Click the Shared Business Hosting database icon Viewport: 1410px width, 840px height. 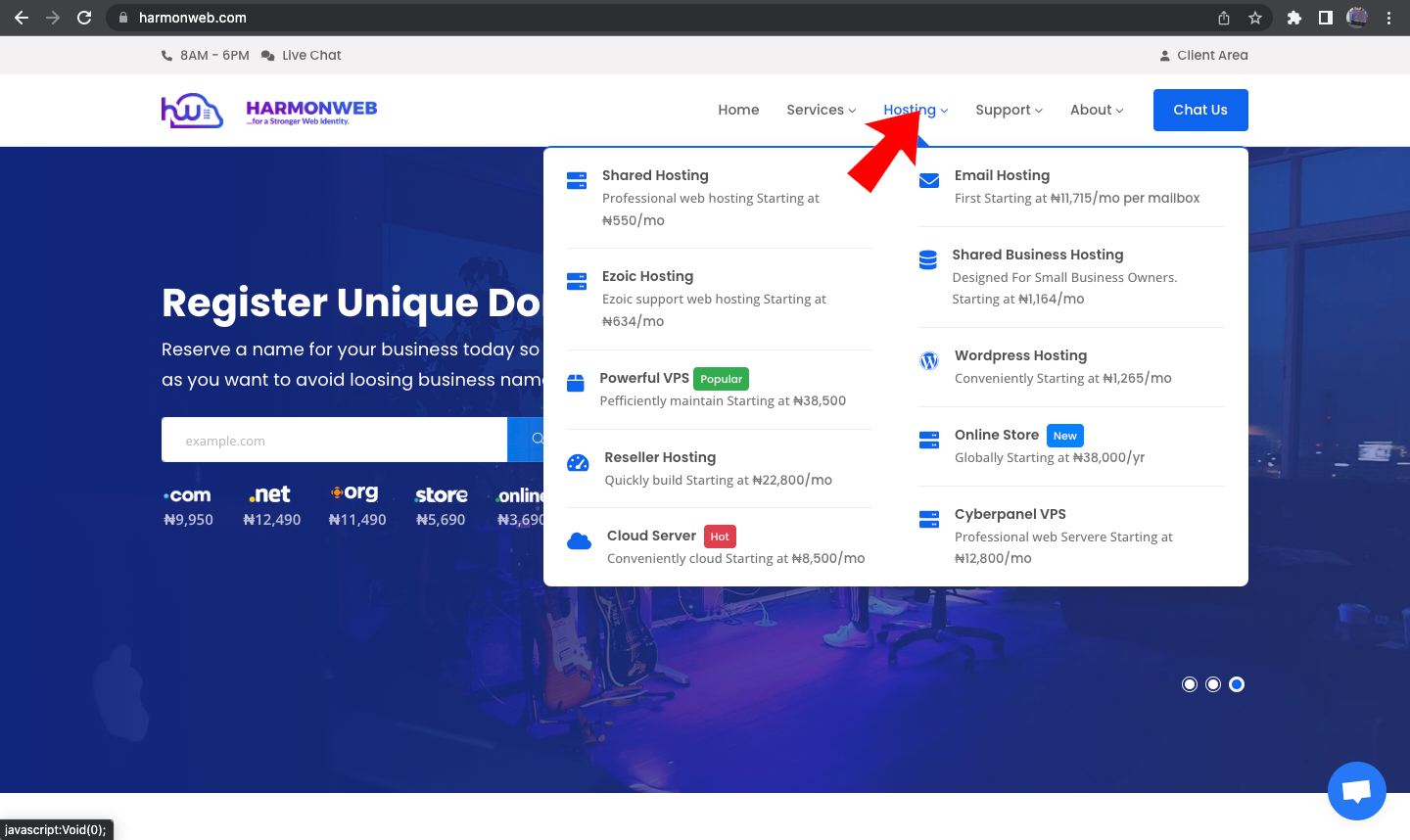(x=928, y=259)
